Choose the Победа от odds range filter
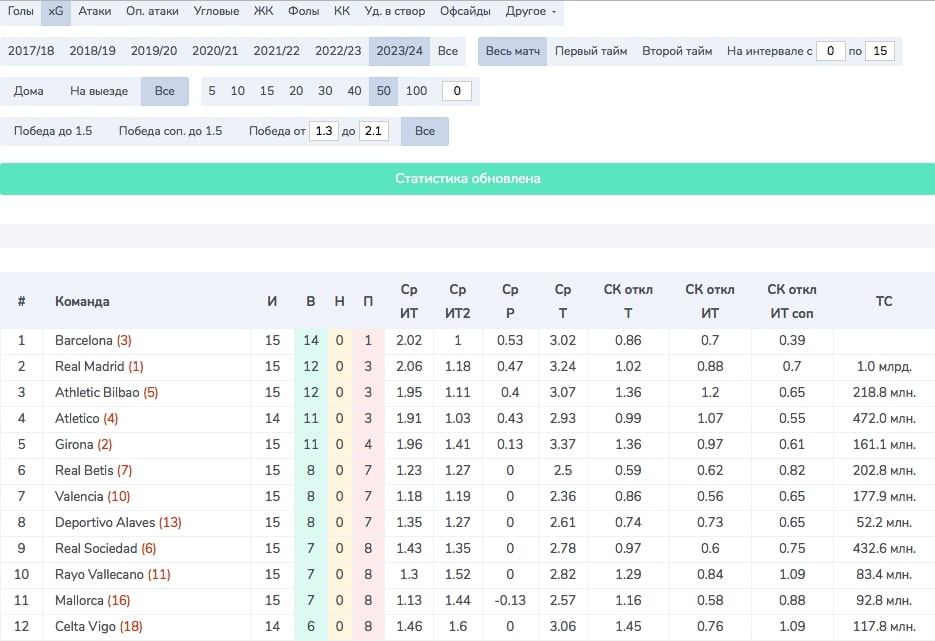 277,131
